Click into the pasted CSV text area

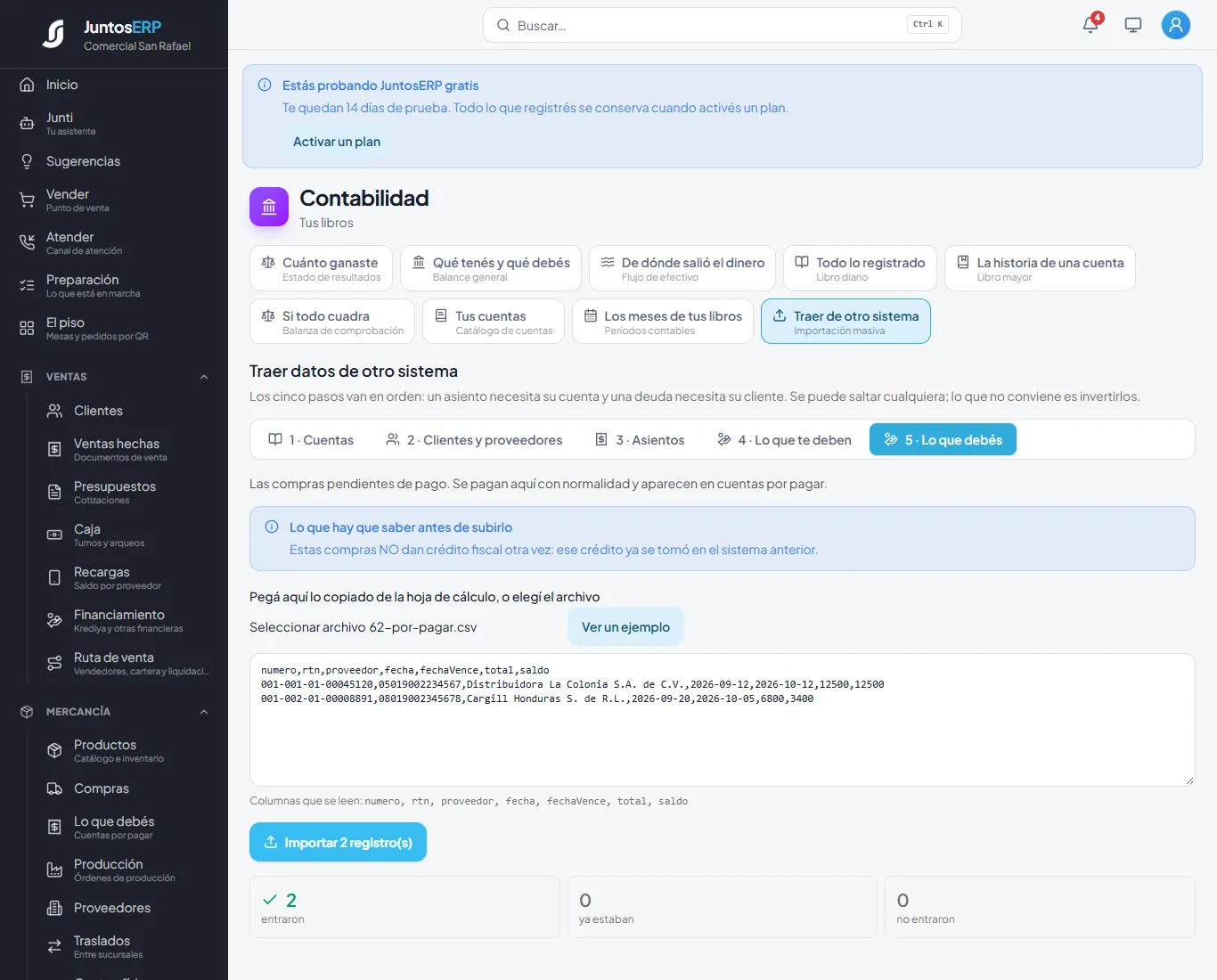(722, 720)
